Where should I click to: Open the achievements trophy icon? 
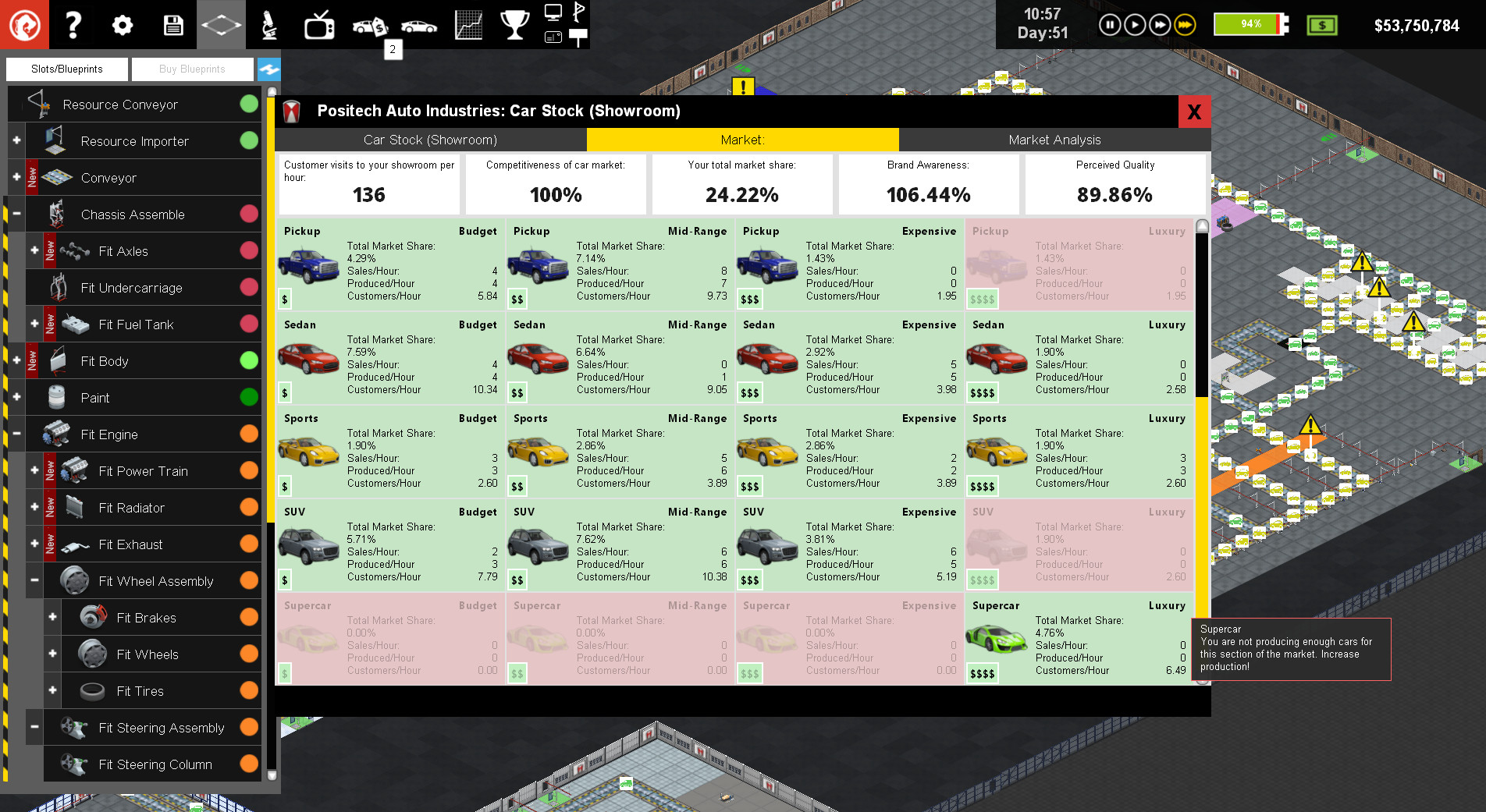coord(514,23)
